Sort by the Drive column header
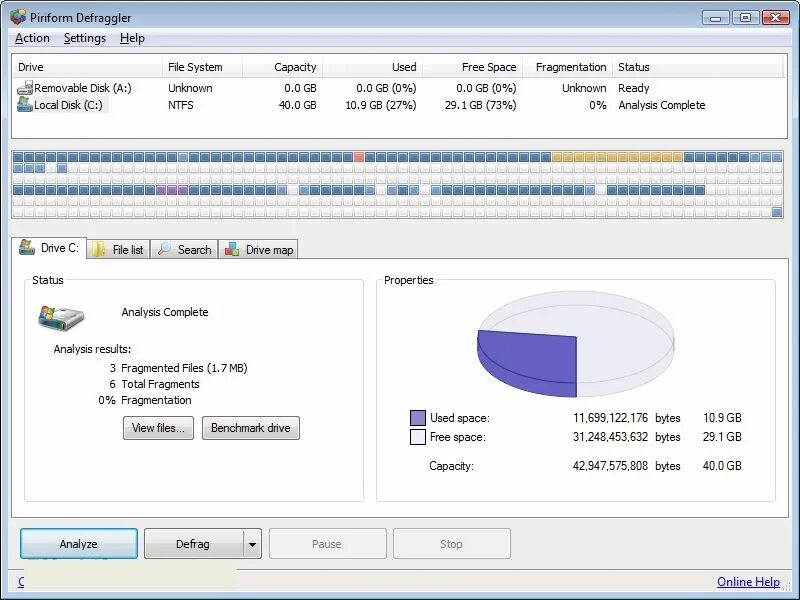This screenshot has height=600, width=800. coord(87,67)
